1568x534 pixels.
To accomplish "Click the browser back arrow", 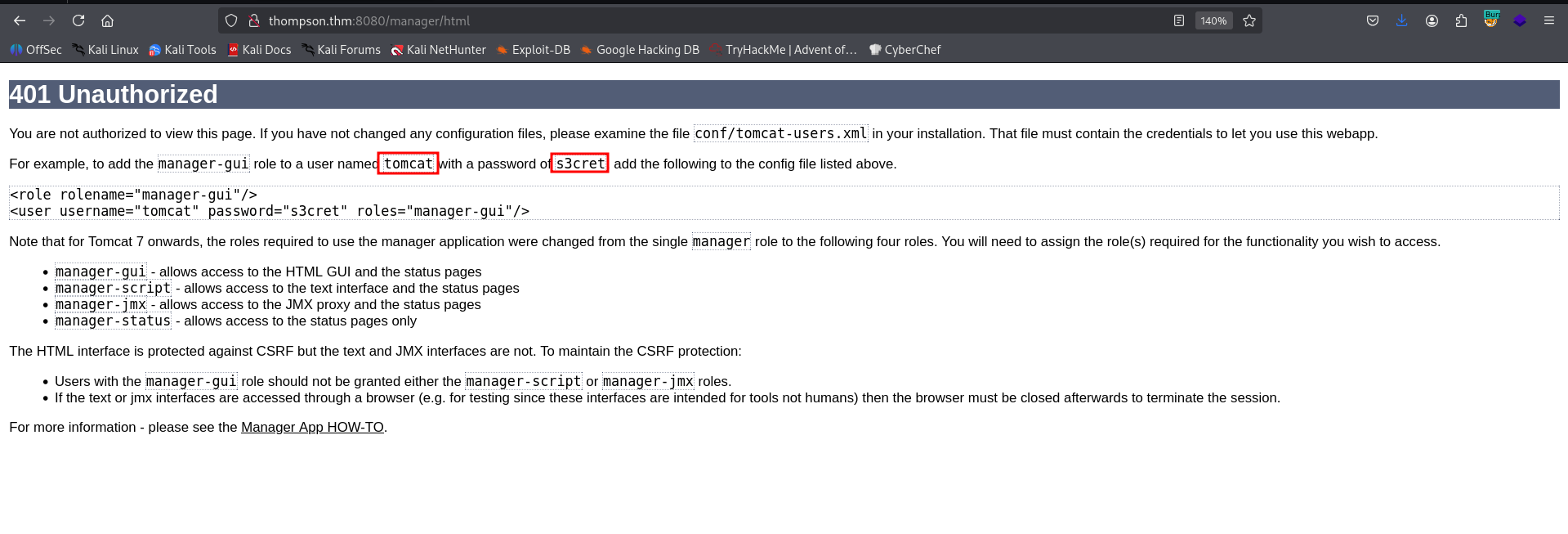I will click(20, 20).
